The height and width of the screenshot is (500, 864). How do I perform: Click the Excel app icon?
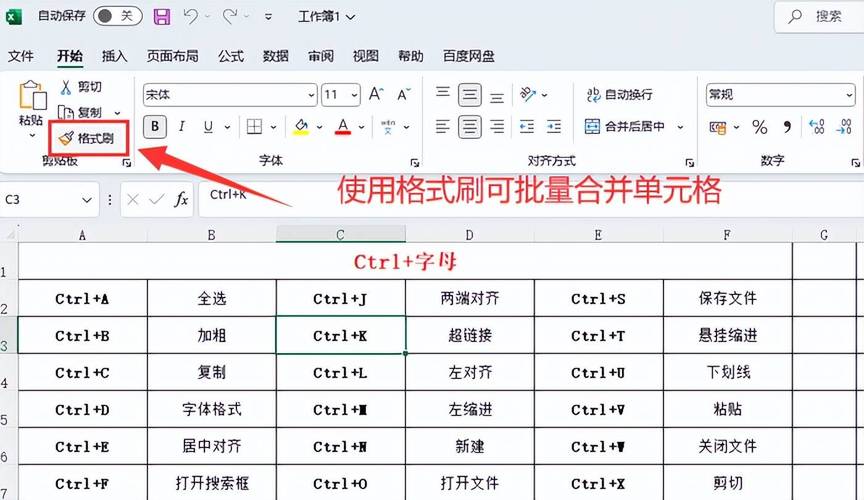13,17
